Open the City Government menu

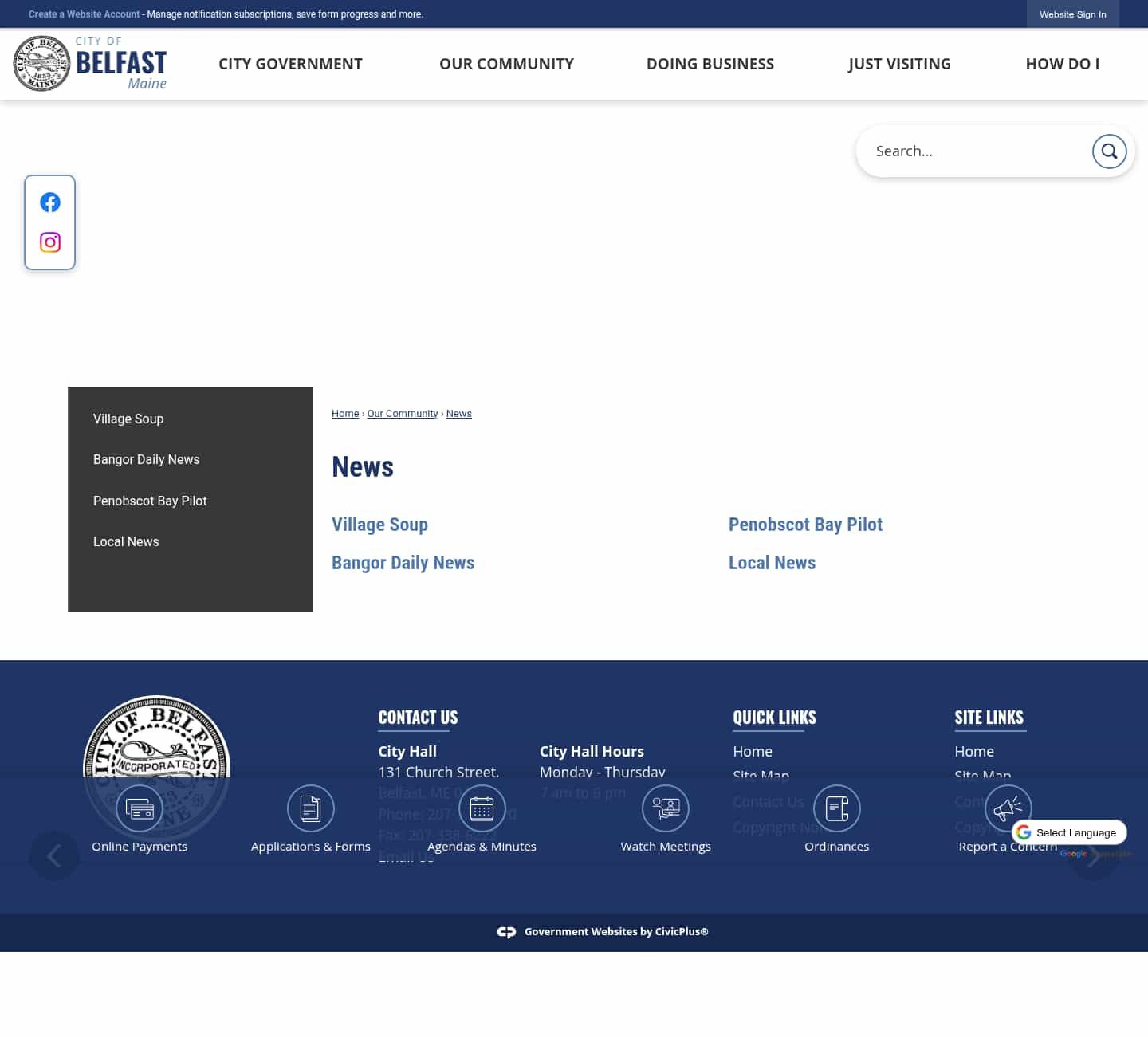pos(290,64)
